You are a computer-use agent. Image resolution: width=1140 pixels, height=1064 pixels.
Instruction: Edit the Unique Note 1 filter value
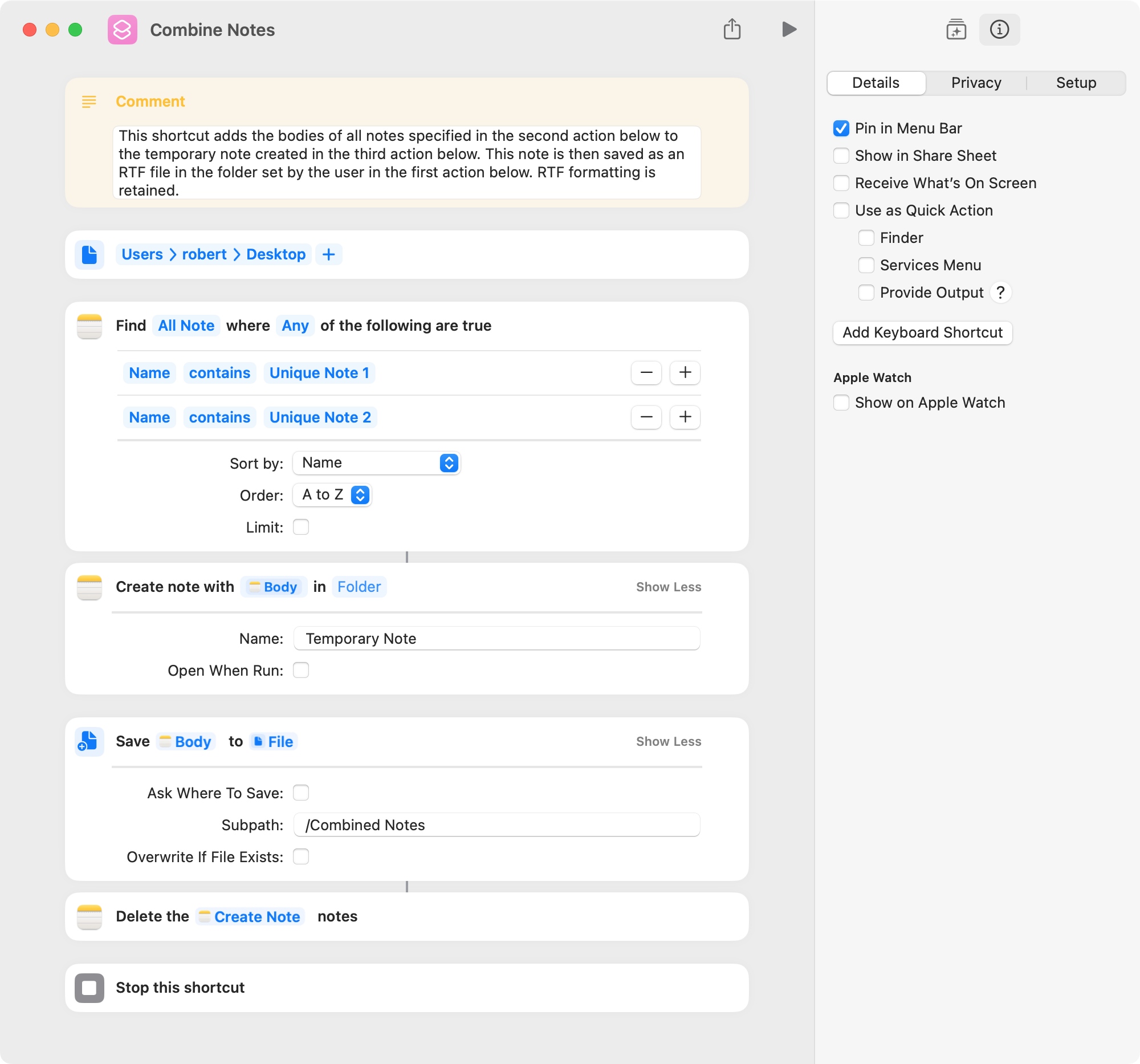coord(319,373)
